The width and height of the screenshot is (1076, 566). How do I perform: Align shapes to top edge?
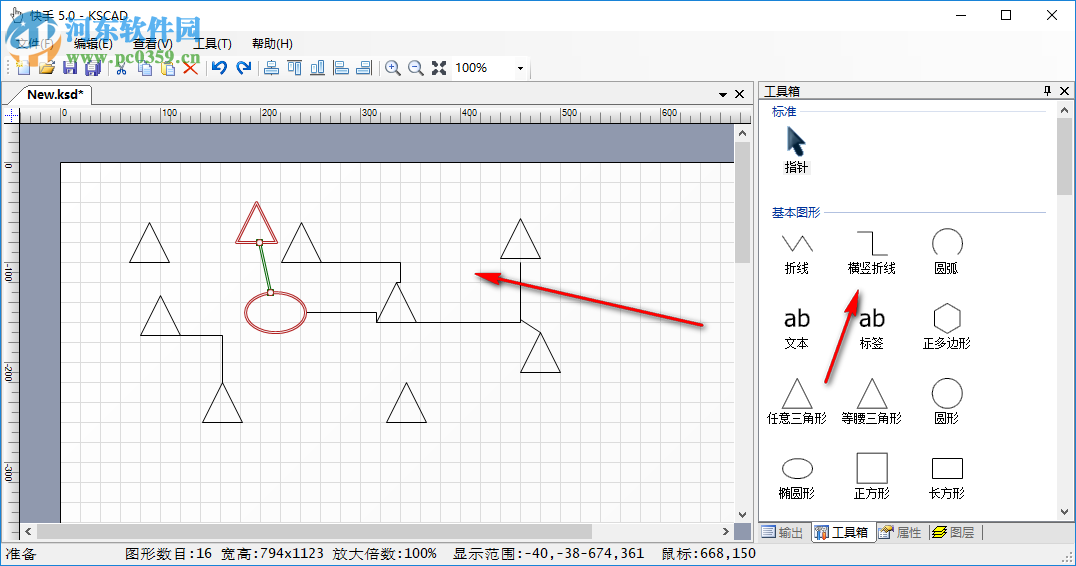tap(294, 68)
